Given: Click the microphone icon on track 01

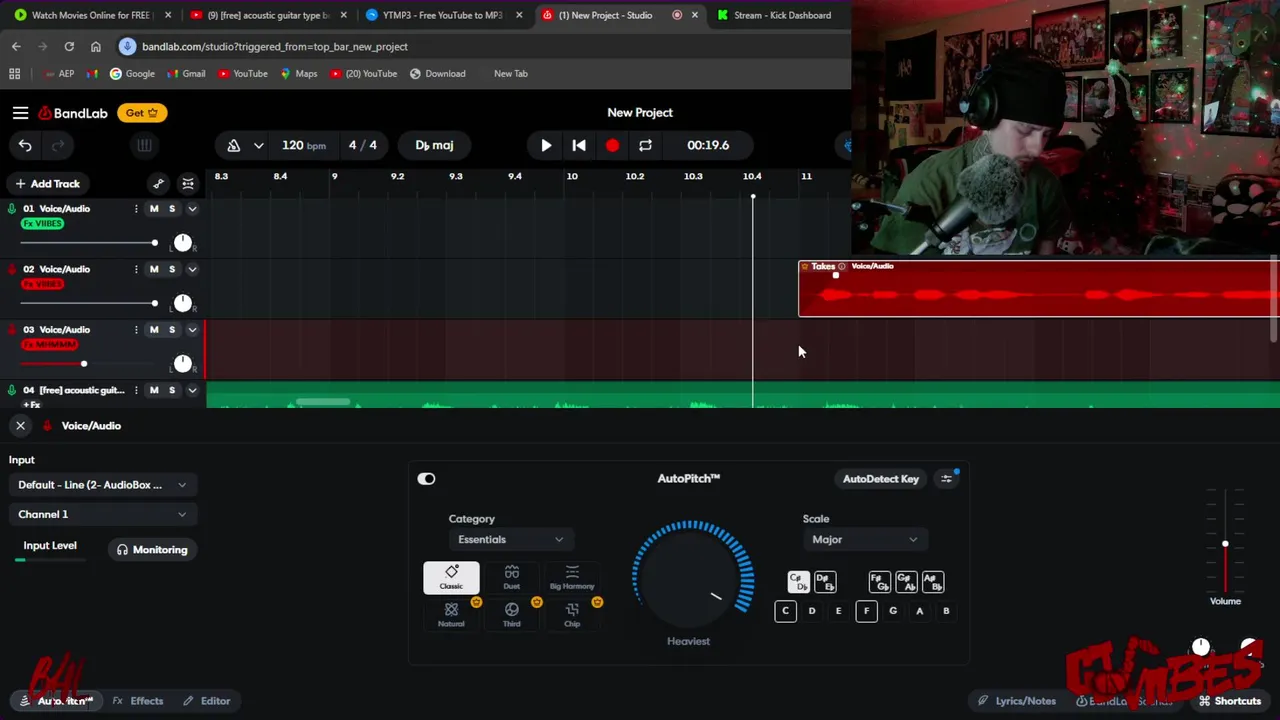Looking at the screenshot, I should pyautogui.click(x=12, y=209).
